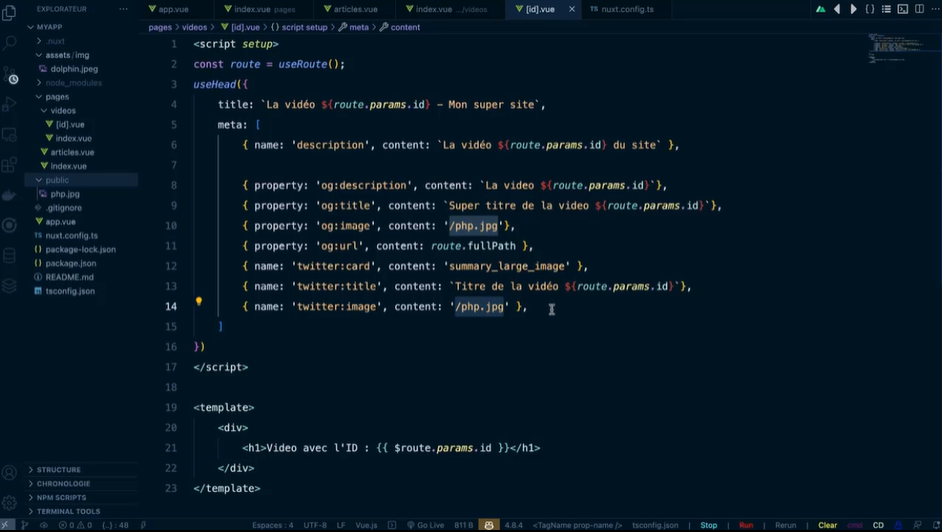Switch to the articles.vue tab
Screen dimensions: 942x532
click(355, 9)
